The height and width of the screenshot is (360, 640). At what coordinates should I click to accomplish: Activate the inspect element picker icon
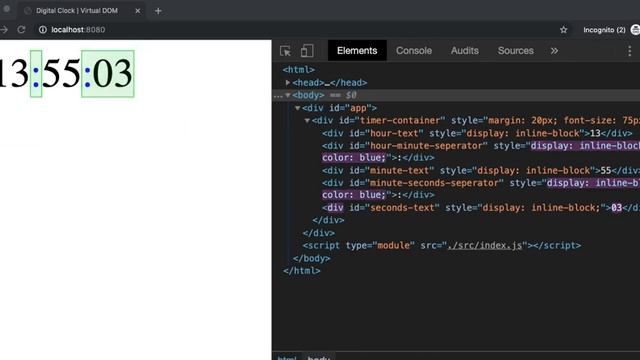pos(285,51)
